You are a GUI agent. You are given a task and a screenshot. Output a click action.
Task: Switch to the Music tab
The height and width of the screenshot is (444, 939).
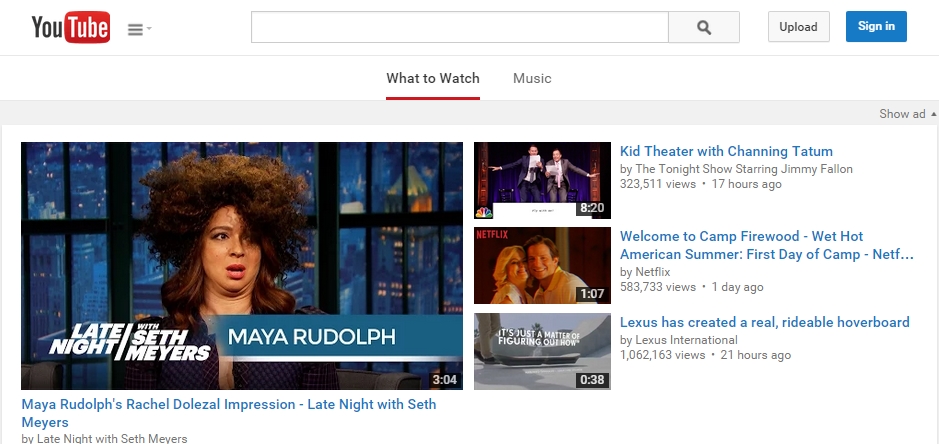(532, 79)
